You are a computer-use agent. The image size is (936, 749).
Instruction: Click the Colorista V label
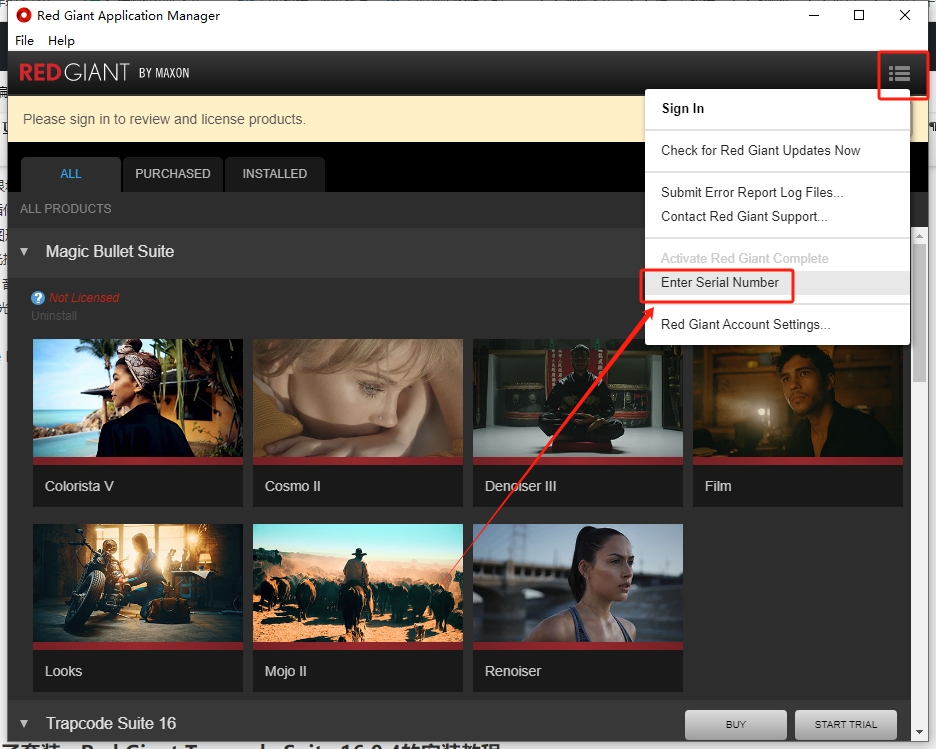coord(79,486)
